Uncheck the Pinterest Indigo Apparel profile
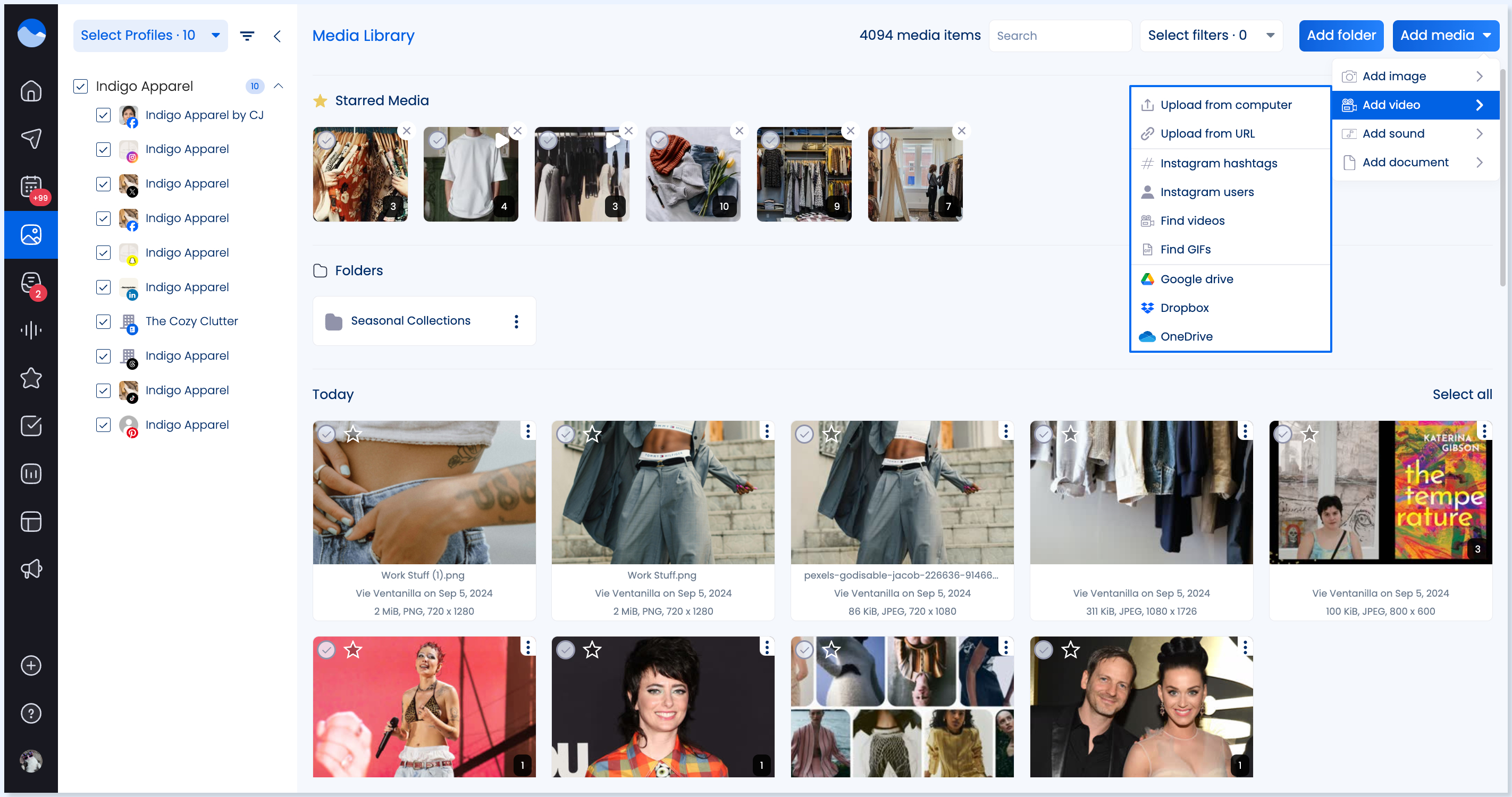1512x797 pixels. tap(103, 425)
